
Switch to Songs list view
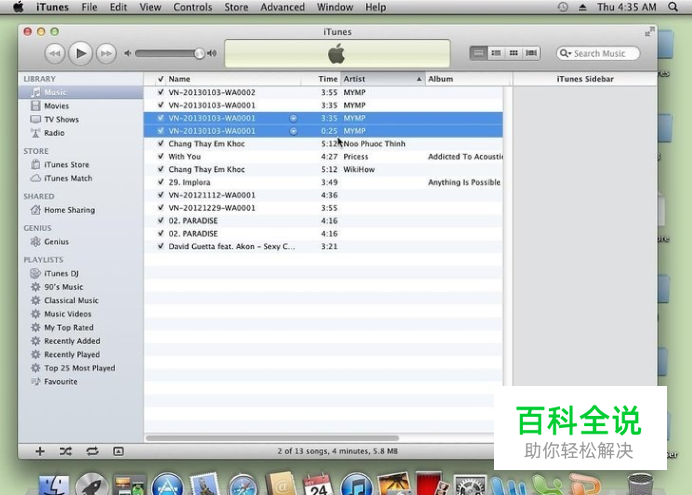(478, 53)
